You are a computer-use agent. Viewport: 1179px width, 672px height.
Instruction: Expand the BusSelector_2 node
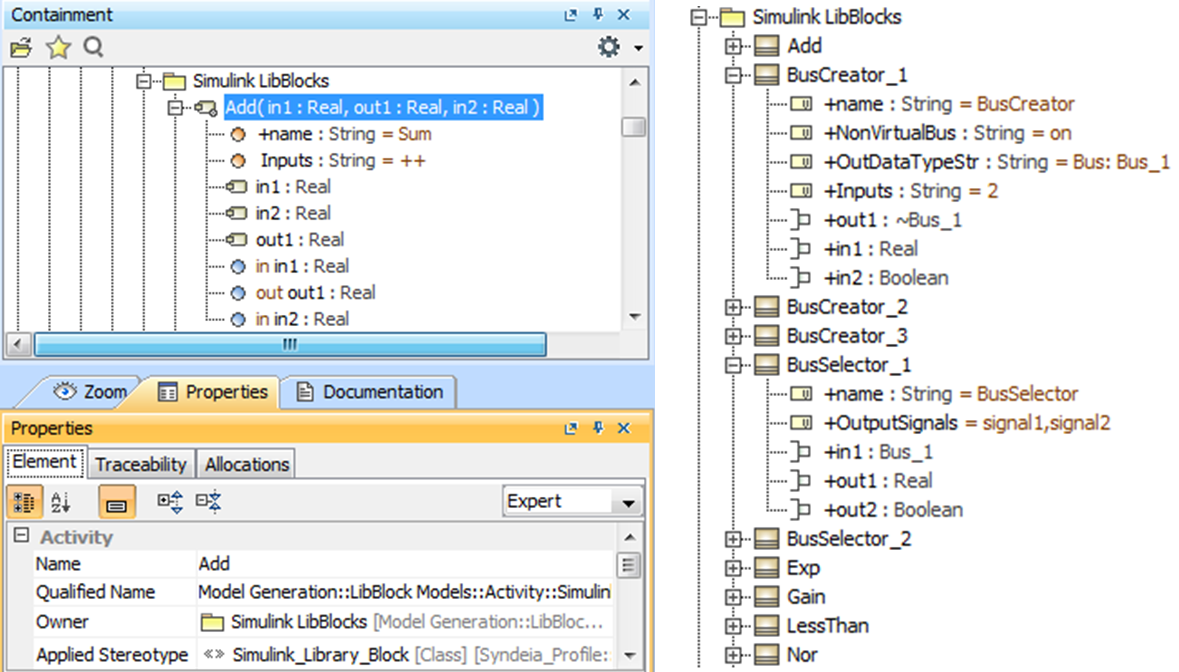(x=733, y=538)
